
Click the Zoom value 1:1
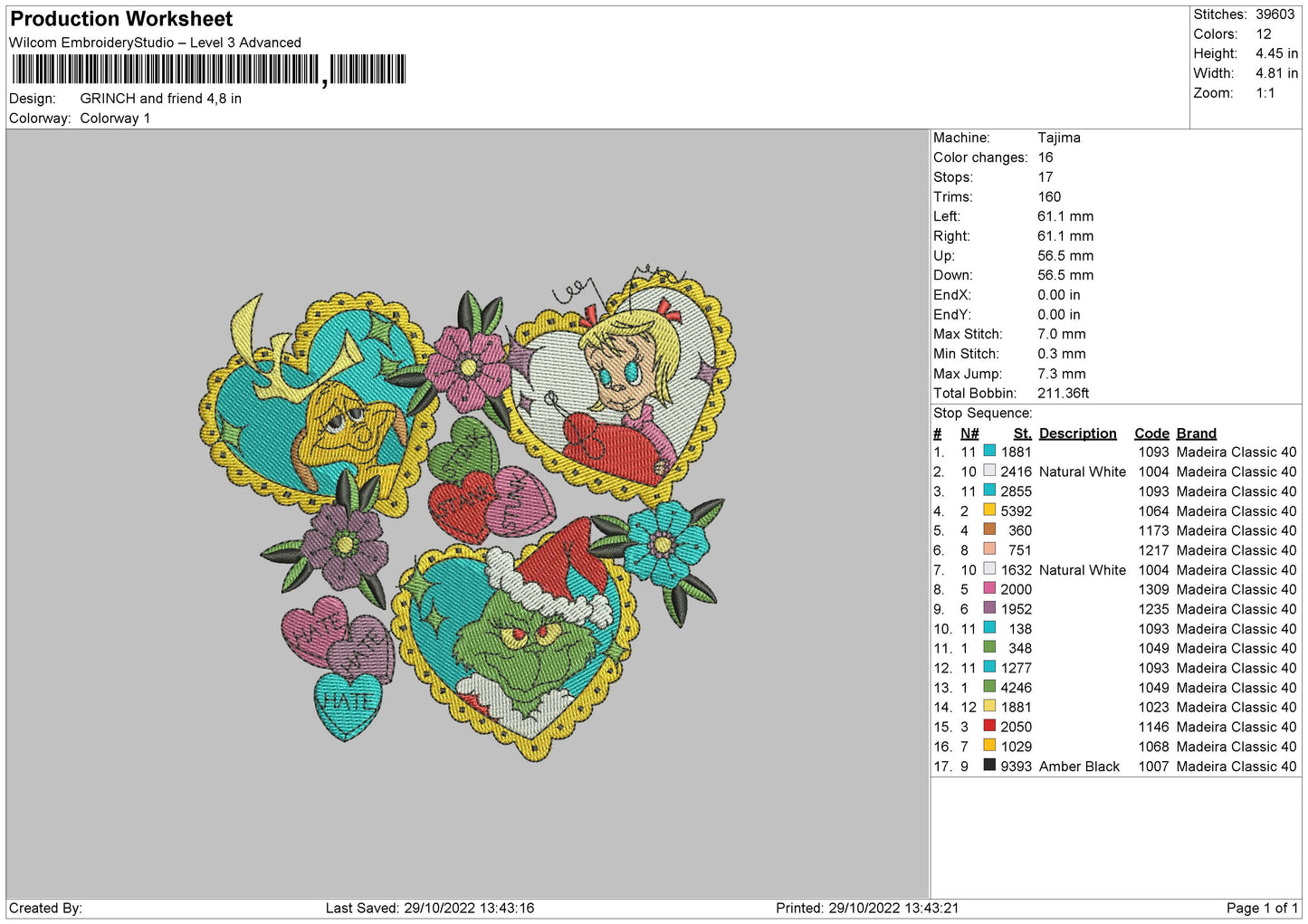[x=1265, y=93]
